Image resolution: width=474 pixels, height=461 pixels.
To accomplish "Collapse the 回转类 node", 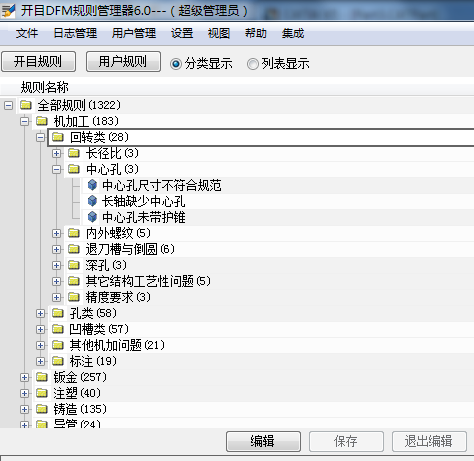I will (x=40, y=138).
